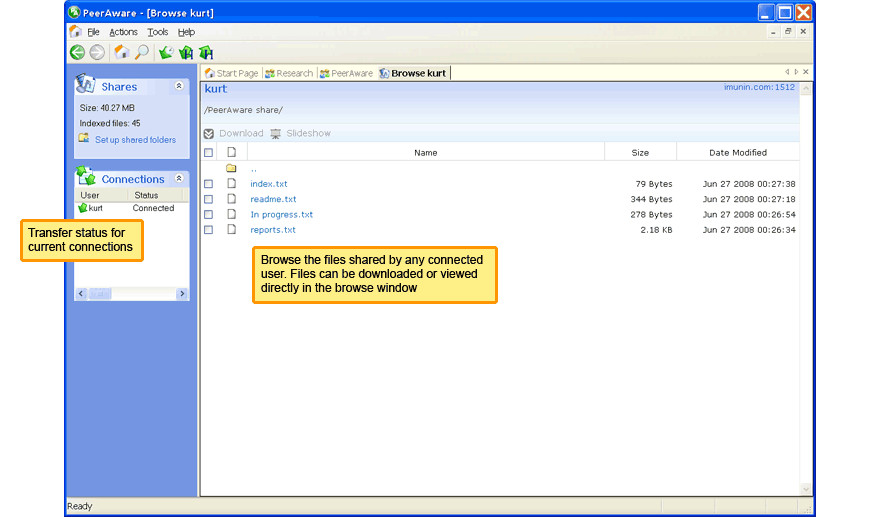Viewport: 880px width, 517px height.
Task: Click the green Back arrow toolbar icon
Action: pyautogui.click(x=77, y=52)
